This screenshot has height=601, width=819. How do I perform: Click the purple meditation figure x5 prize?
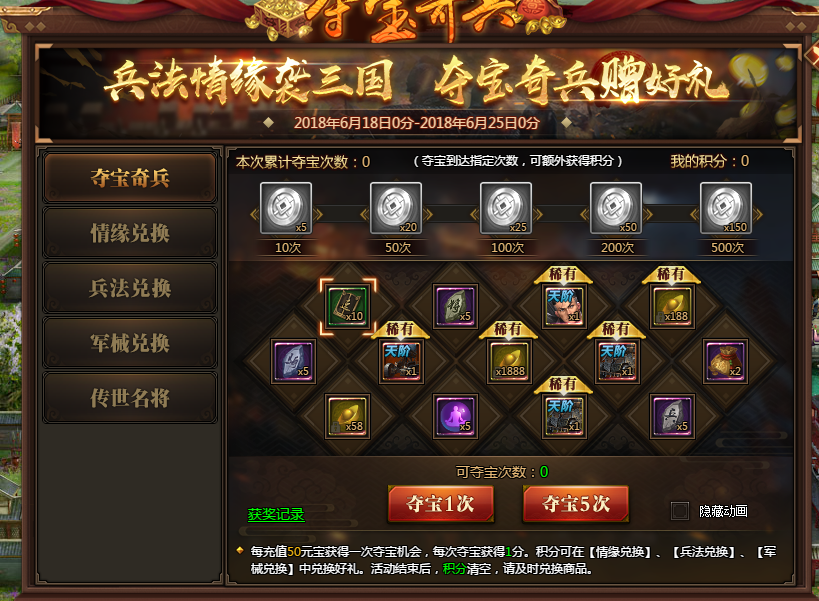click(455, 416)
